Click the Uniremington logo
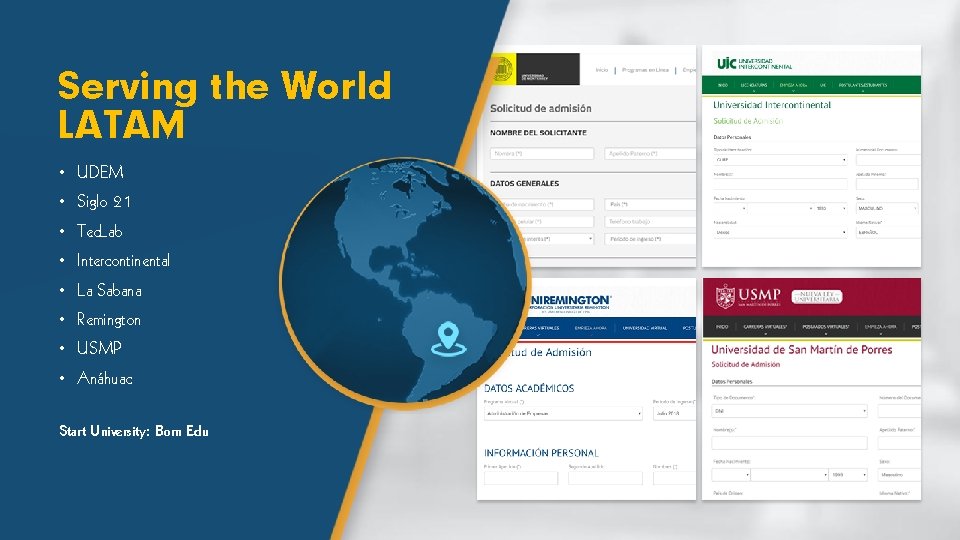This screenshot has width=960, height=540. click(x=570, y=302)
